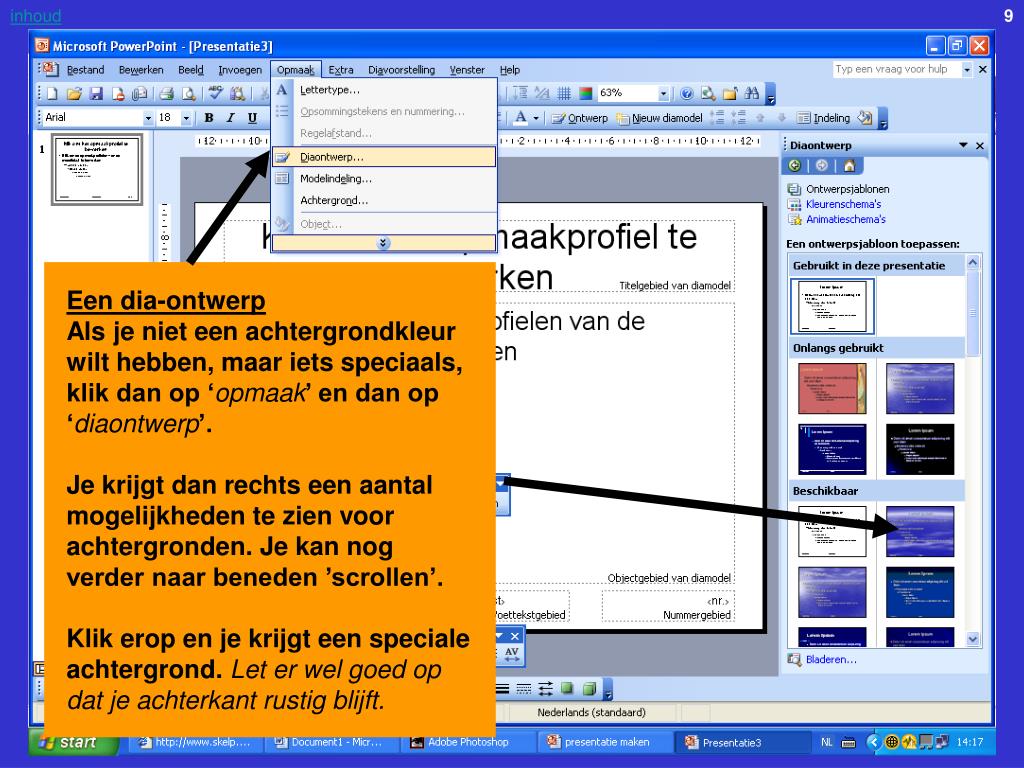Expand the Opmaak menu with double chevron
This screenshot has width=1024, height=768.
[x=383, y=243]
